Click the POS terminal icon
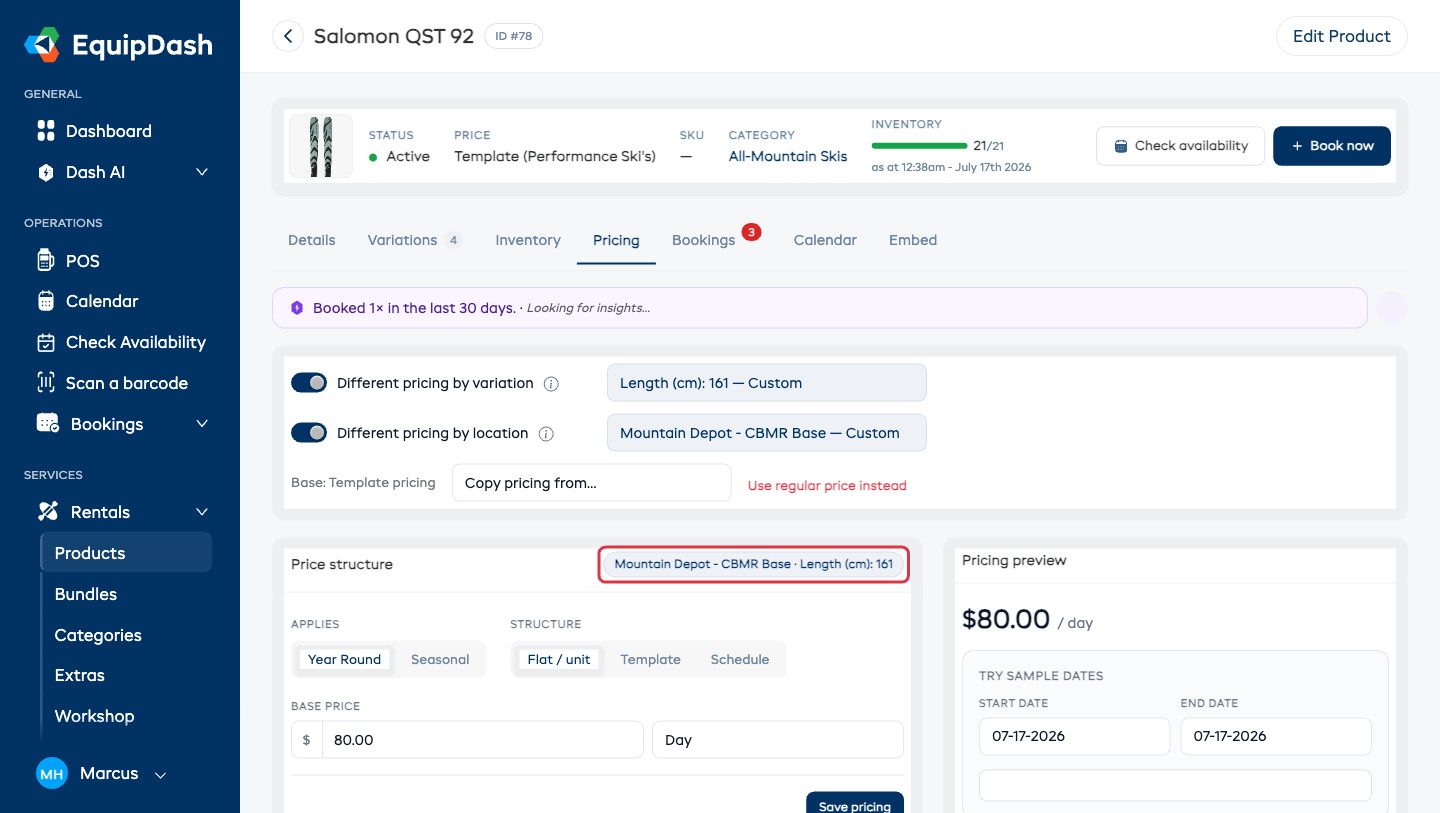 [x=45, y=261]
